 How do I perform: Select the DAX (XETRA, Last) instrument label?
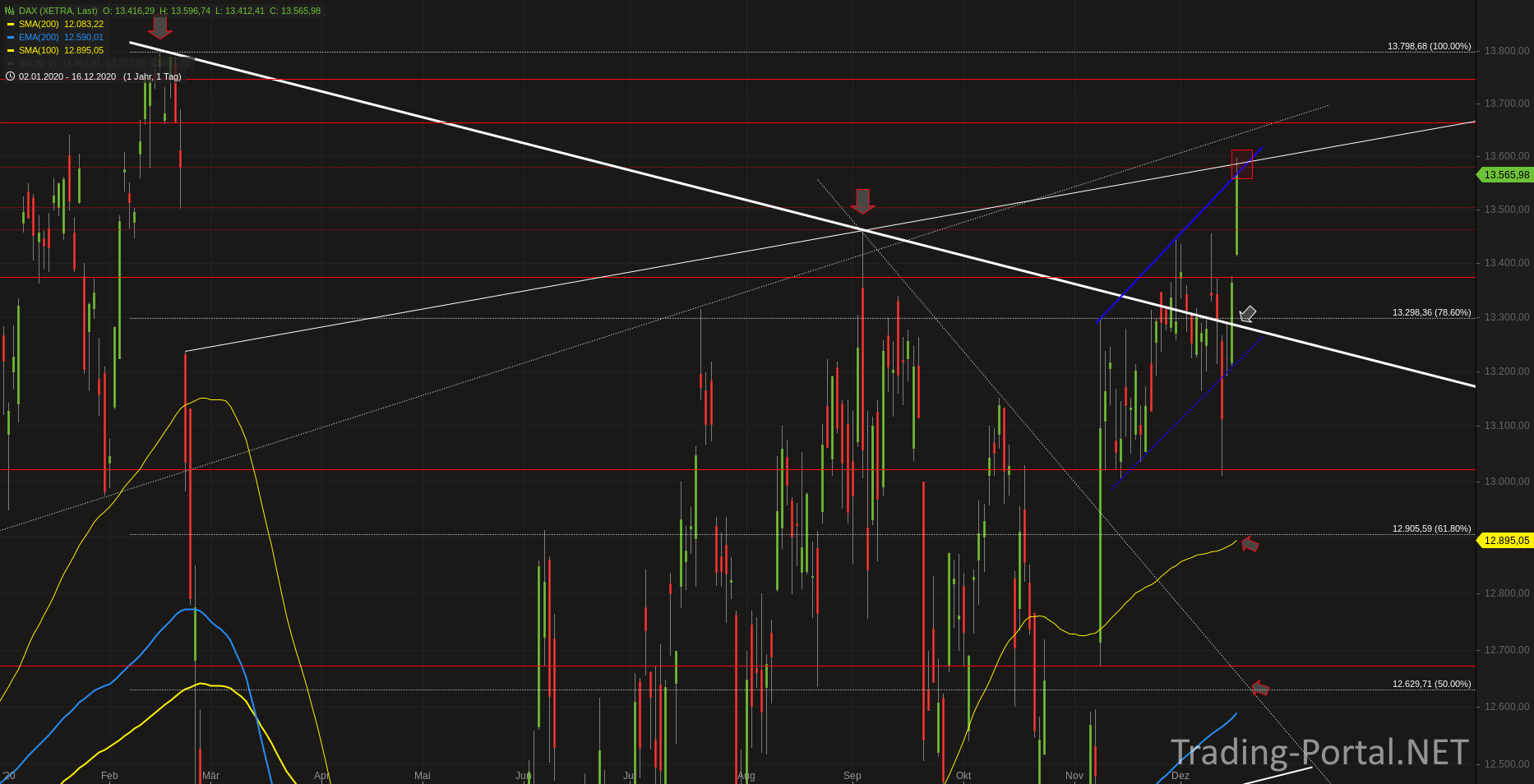58,11
